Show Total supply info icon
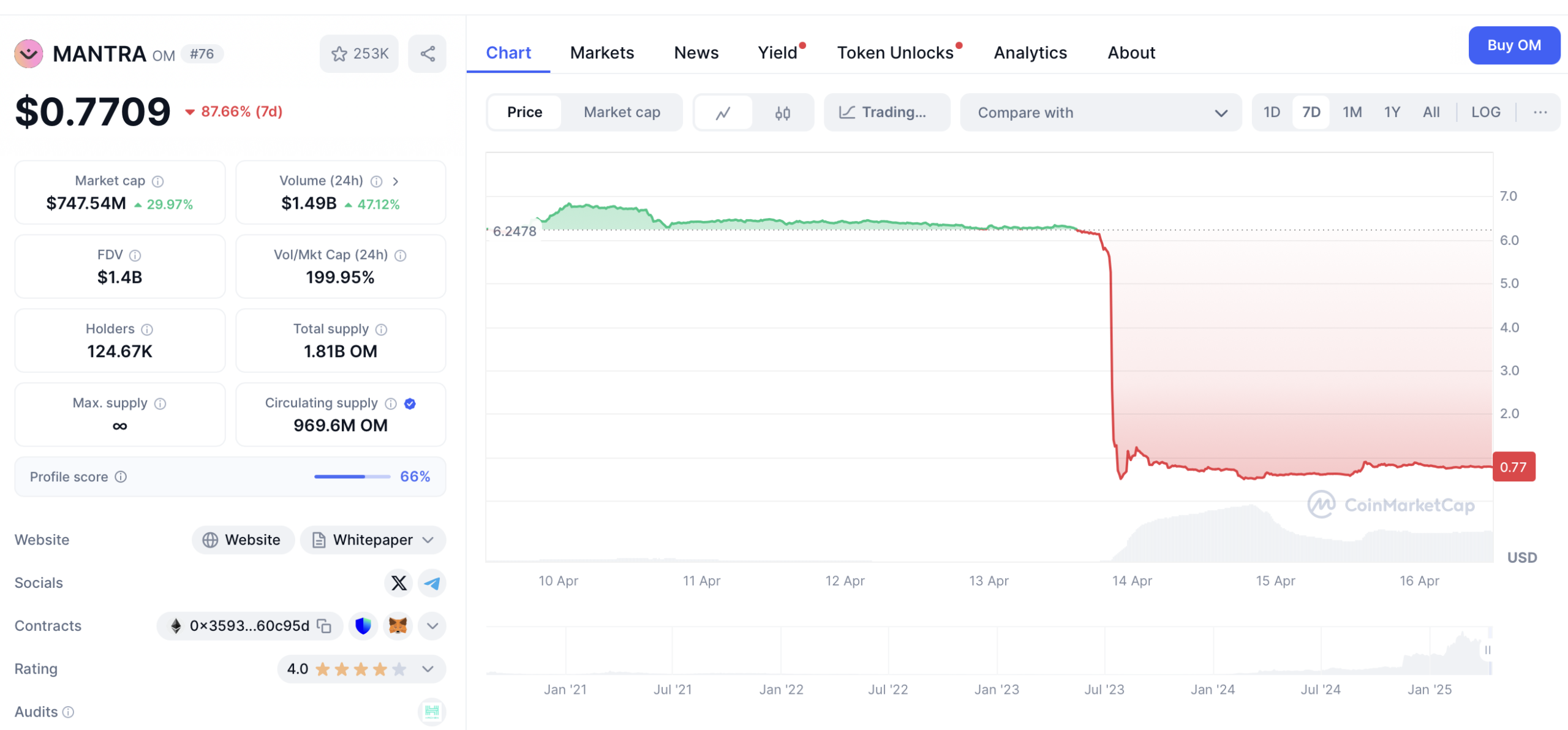Viewport: 1568px width, 730px height. 382,329
